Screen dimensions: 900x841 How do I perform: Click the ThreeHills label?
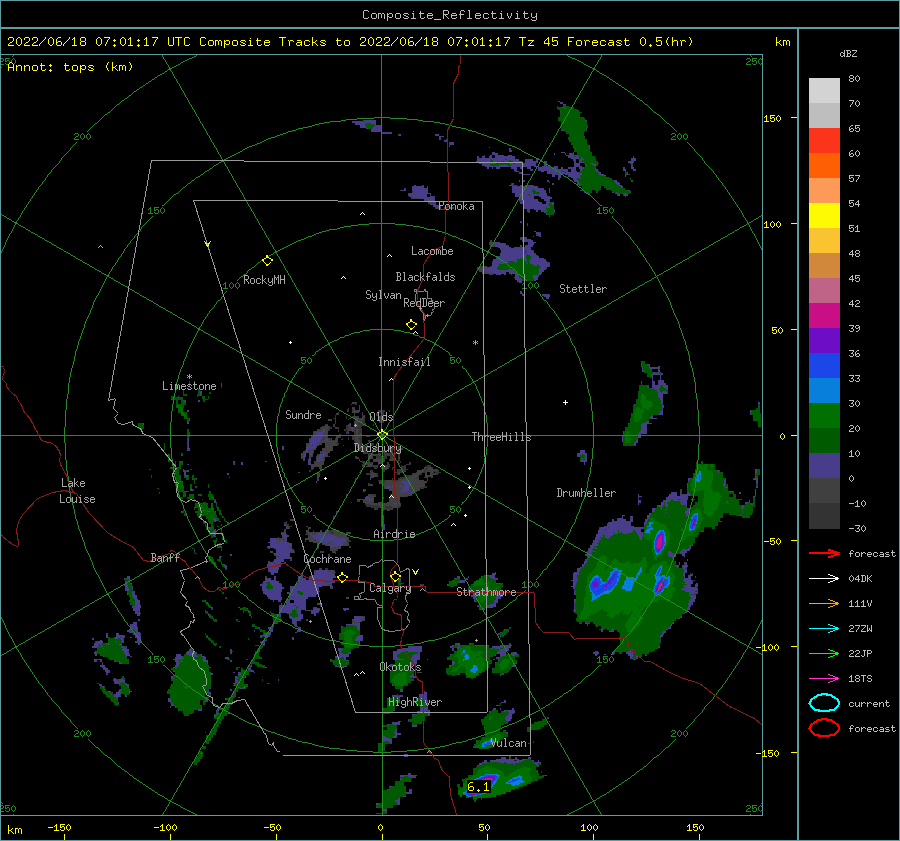(501, 437)
